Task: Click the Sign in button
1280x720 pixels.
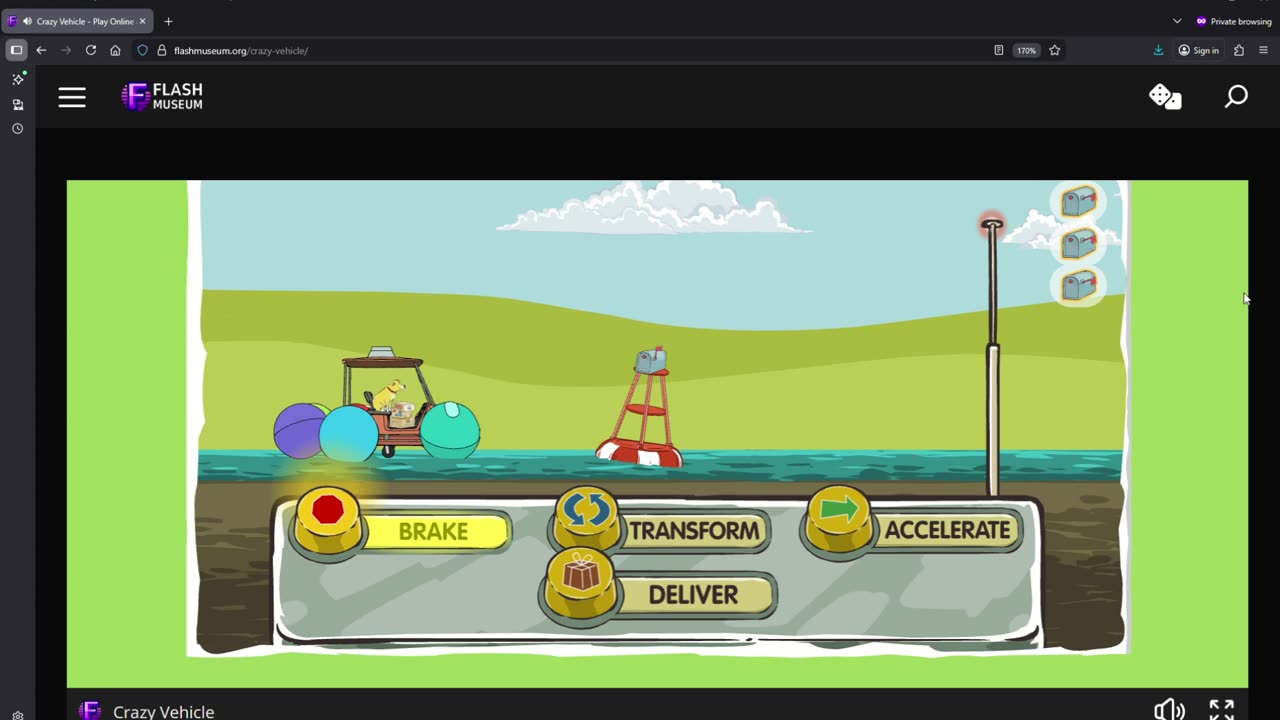Action: click(x=1198, y=50)
